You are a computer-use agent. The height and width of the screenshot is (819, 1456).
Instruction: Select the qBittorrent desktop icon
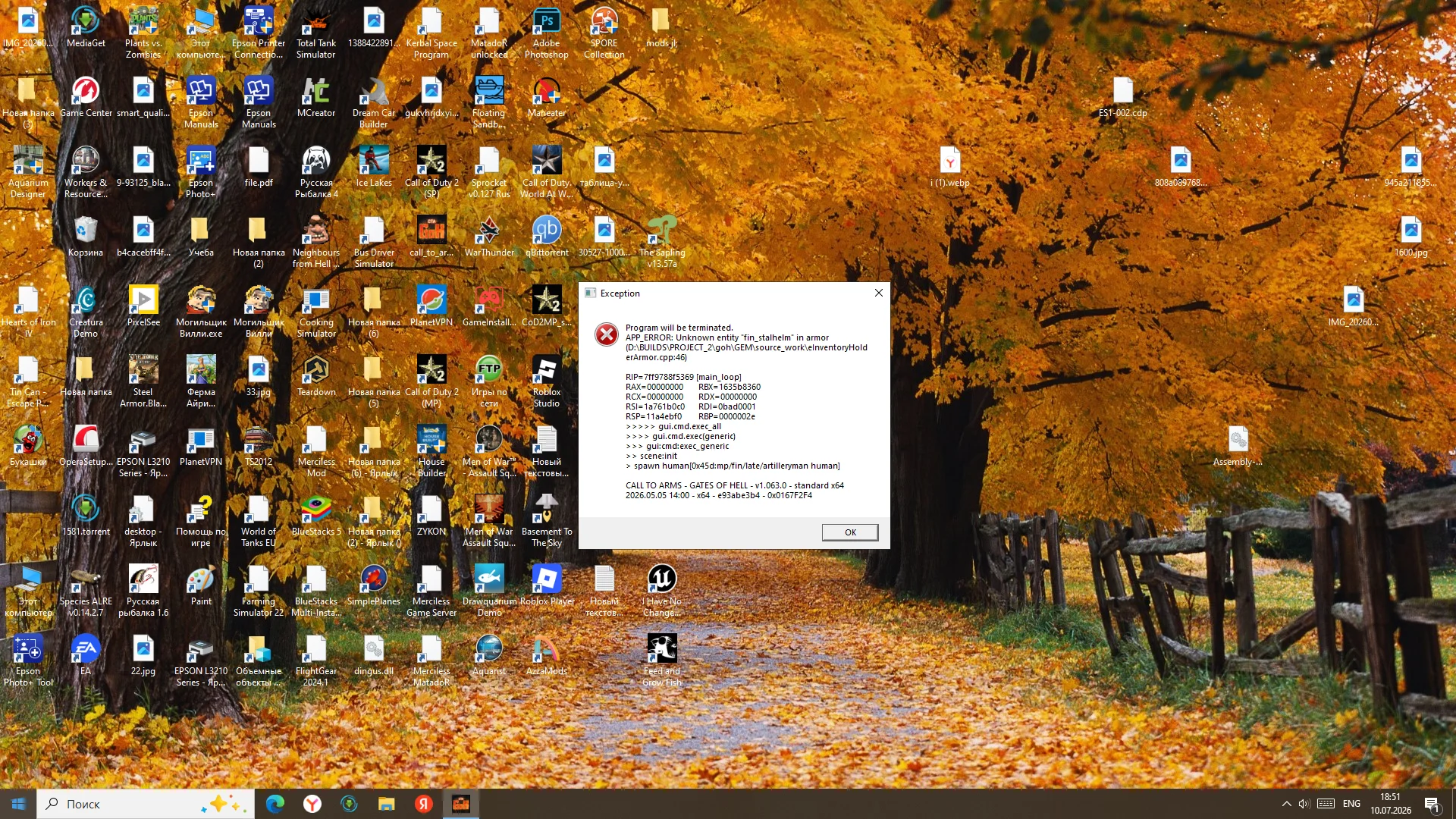coord(547,237)
